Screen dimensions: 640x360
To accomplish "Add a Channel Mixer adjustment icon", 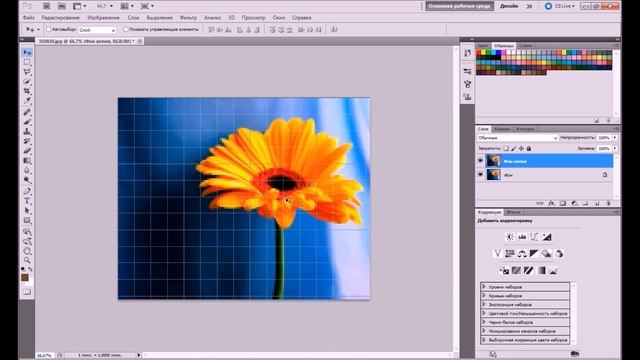I will pyautogui.click(x=559, y=253).
